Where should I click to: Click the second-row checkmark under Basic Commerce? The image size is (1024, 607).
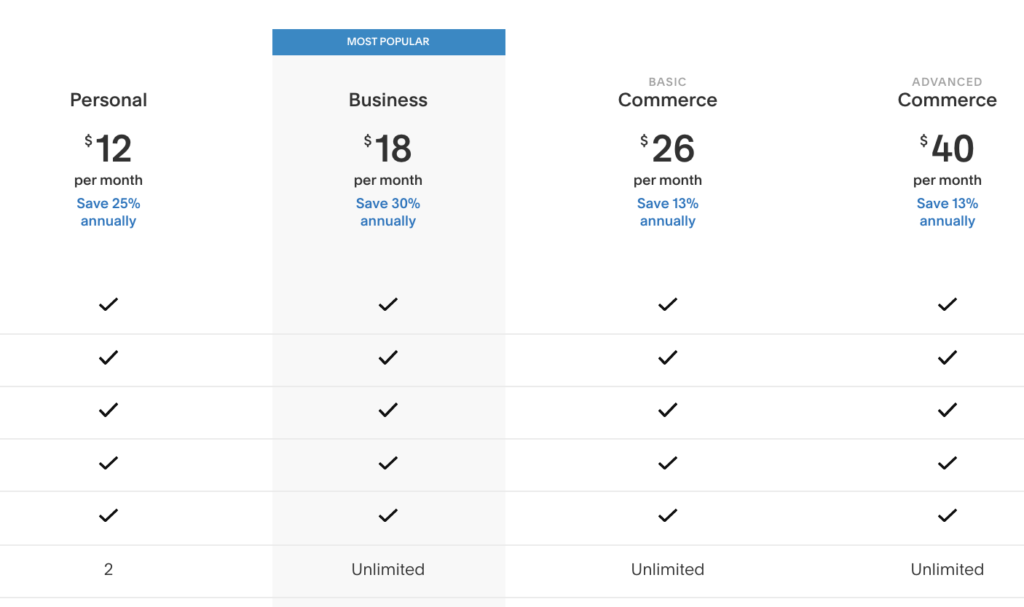(667, 357)
